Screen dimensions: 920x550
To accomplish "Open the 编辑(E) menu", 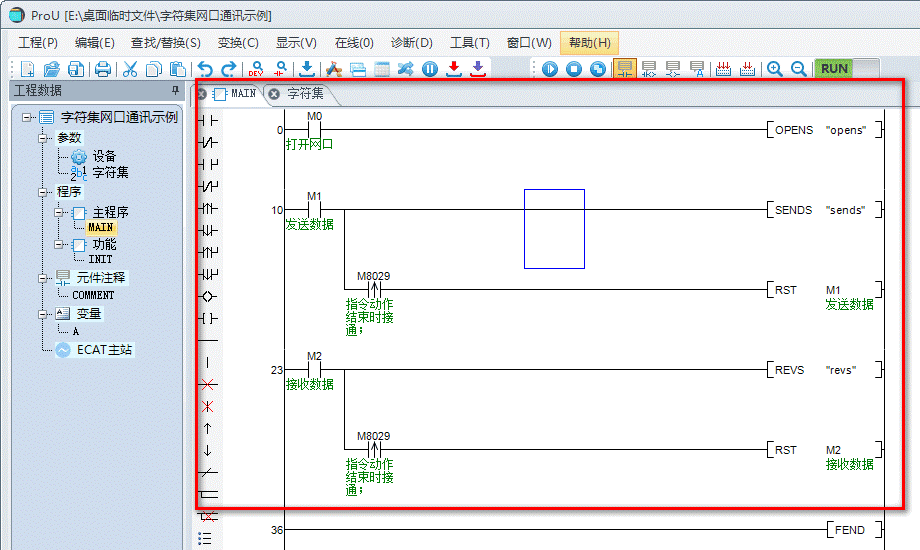I will 95,43.
